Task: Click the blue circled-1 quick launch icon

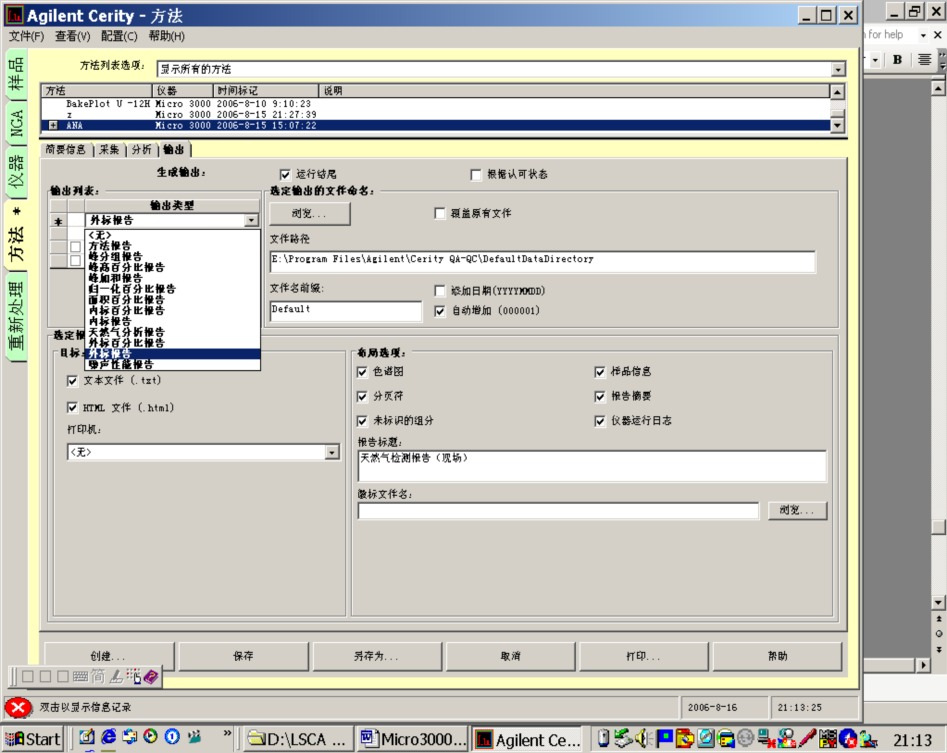Action: (x=172, y=737)
